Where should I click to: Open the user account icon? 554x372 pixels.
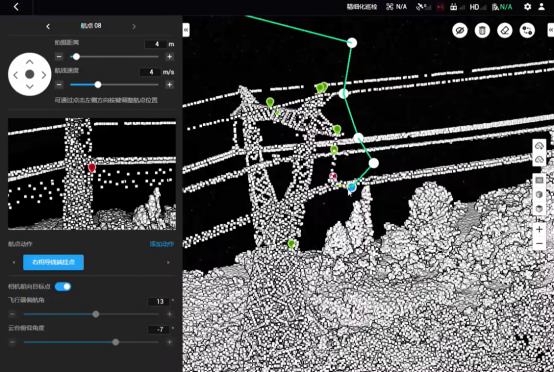tap(541, 7)
